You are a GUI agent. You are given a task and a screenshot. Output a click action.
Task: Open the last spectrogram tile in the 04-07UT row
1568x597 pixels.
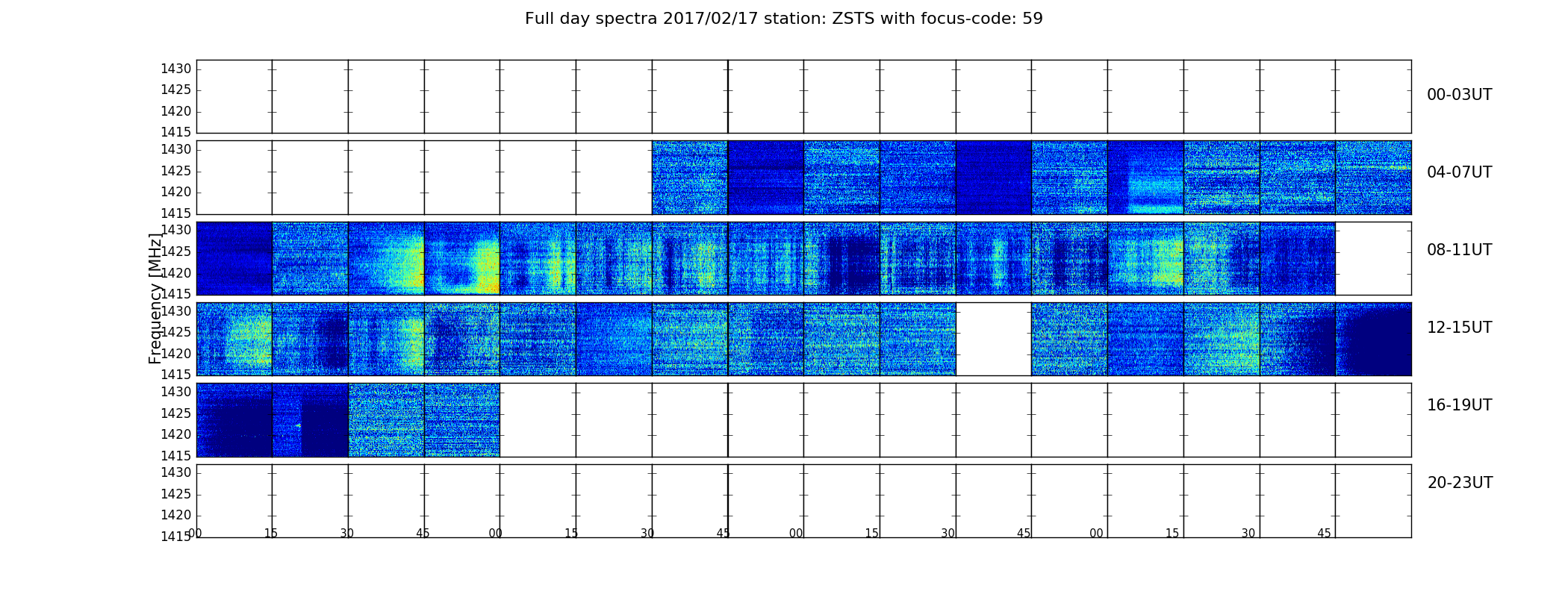pyautogui.click(x=1373, y=178)
